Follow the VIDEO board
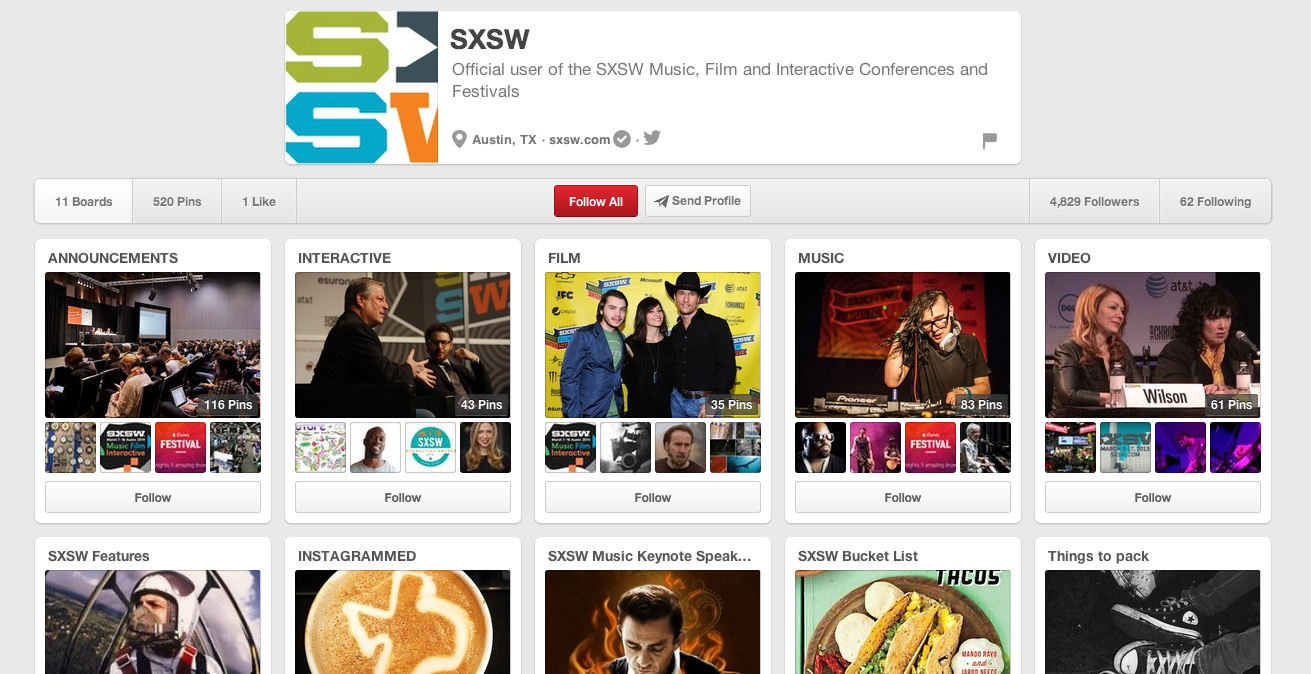1311x674 pixels. click(1153, 497)
